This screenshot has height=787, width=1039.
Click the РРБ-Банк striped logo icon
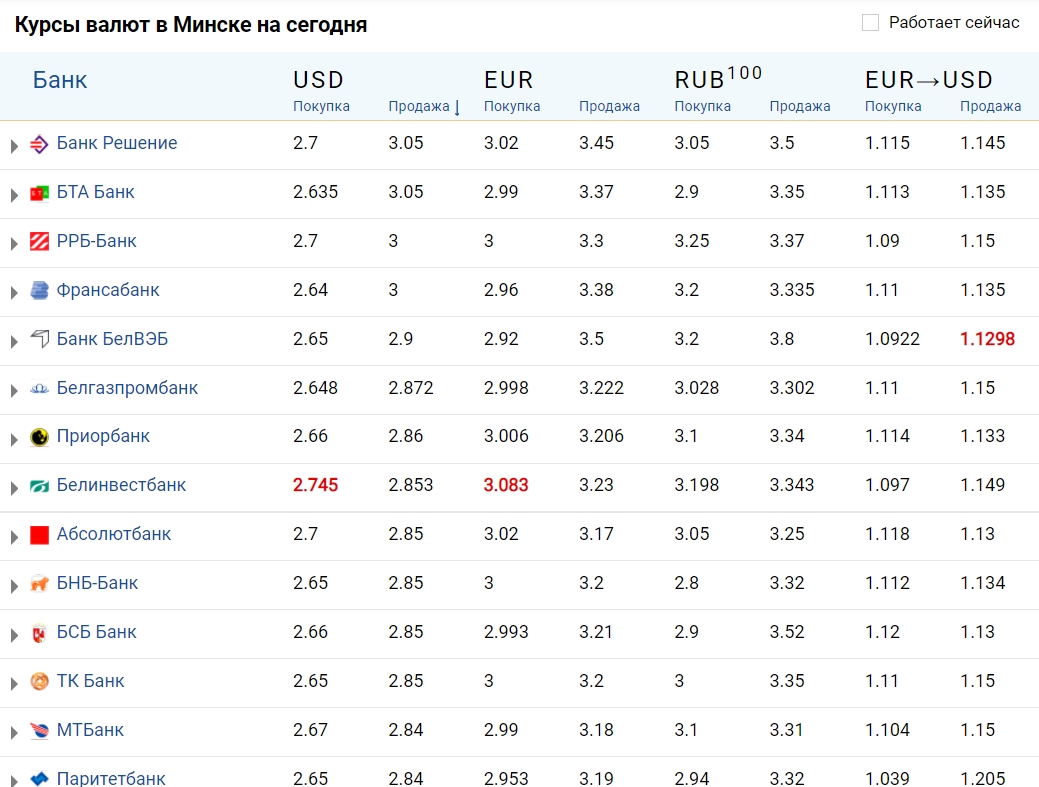click(x=39, y=241)
